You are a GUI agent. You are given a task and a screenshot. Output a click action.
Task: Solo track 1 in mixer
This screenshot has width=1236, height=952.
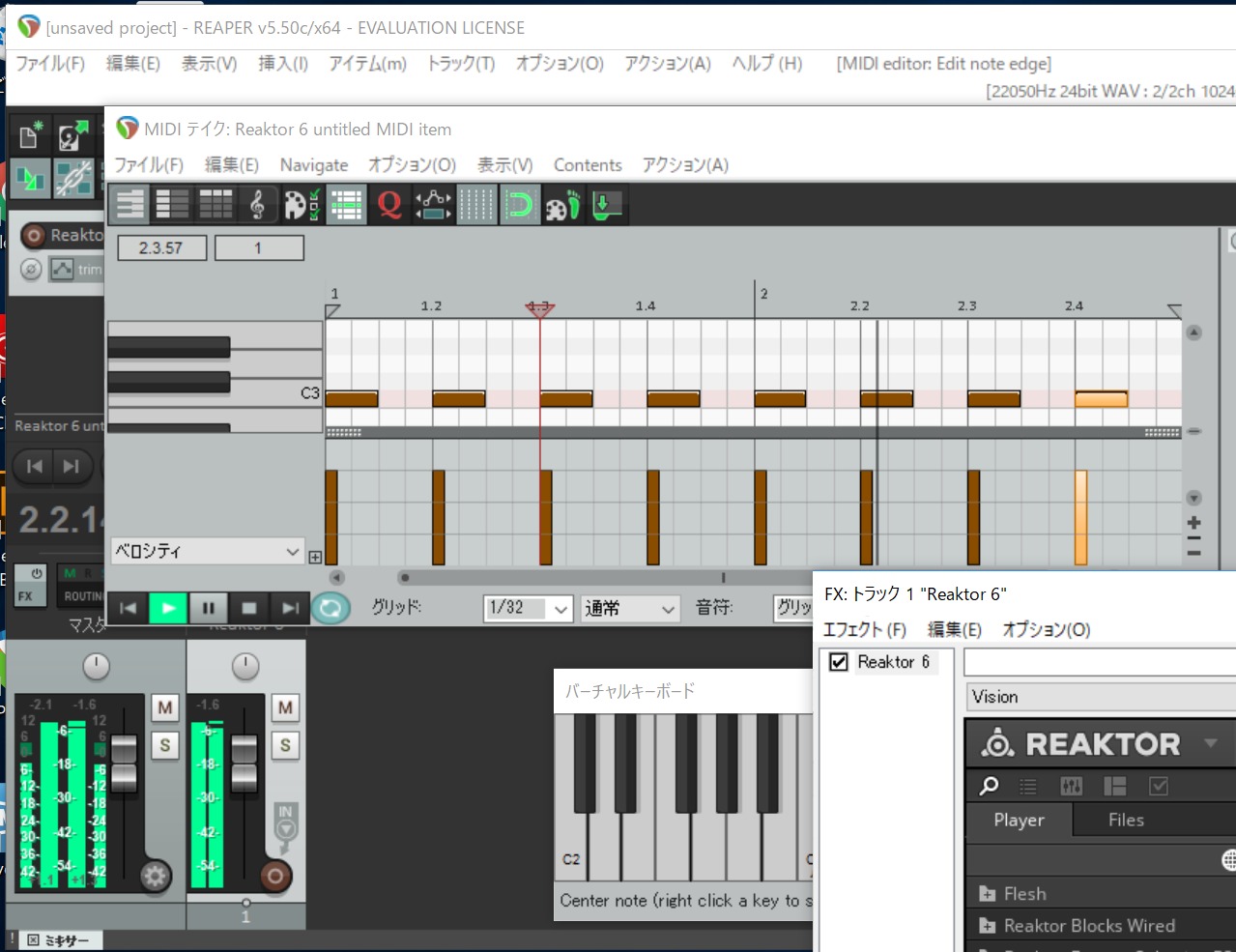285,745
